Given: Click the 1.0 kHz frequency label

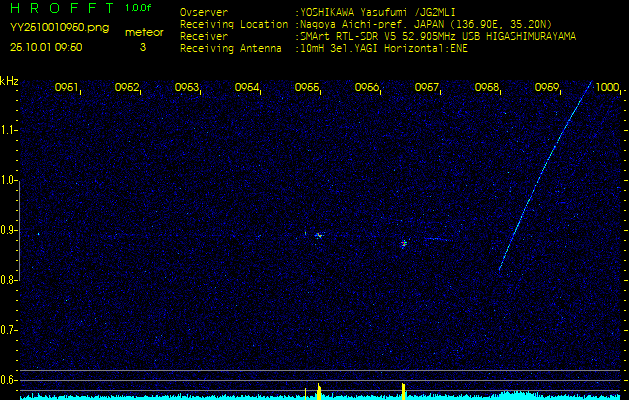Looking at the screenshot, I should [7, 181].
